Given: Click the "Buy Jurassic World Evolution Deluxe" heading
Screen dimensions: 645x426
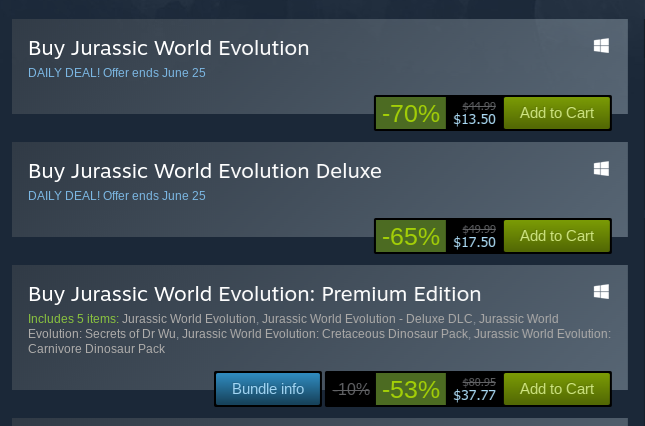Looking at the screenshot, I should click(x=205, y=171).
